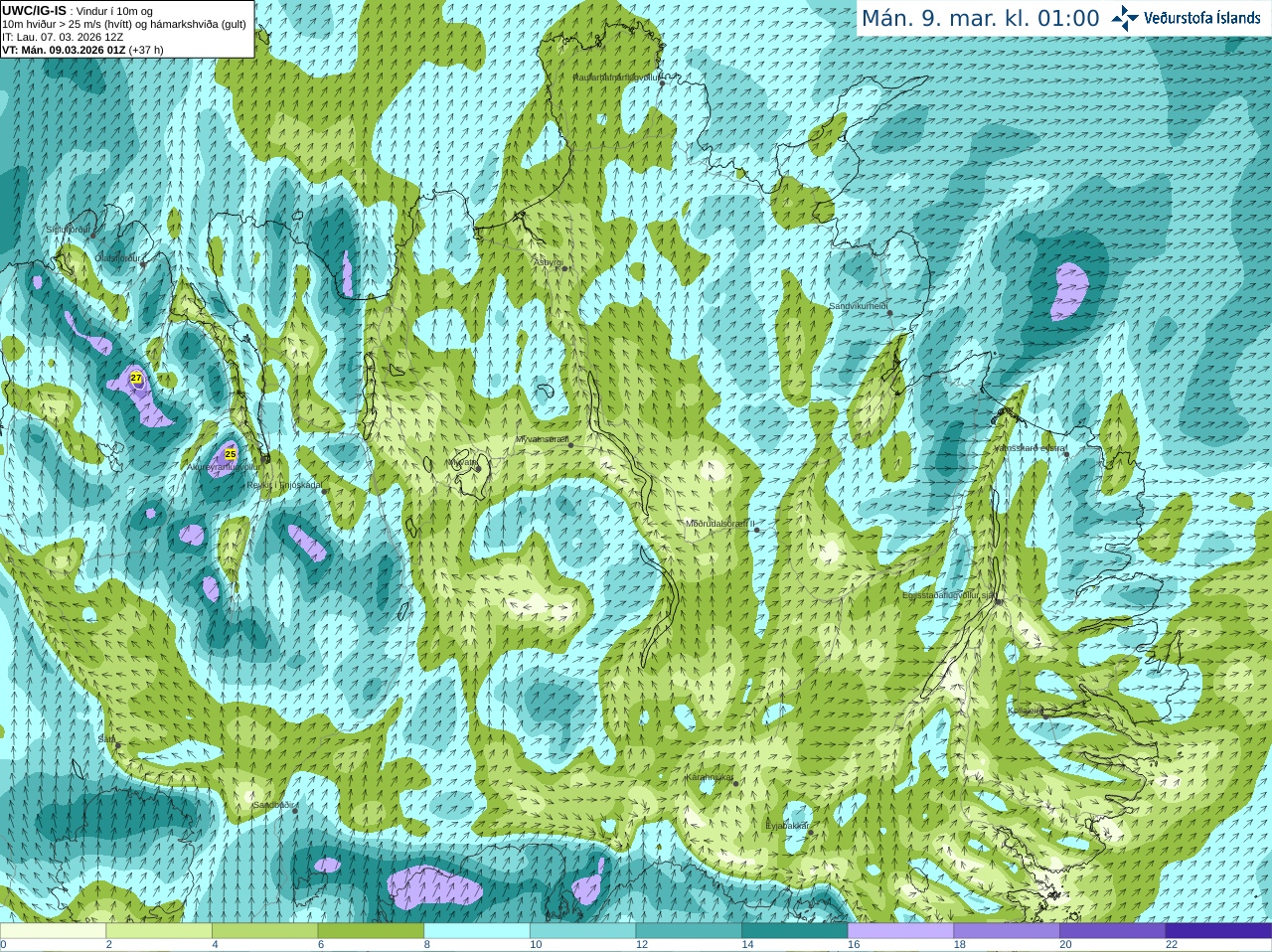Click the yellow gust marker showing 25
1272x952 pixels.
231,454
